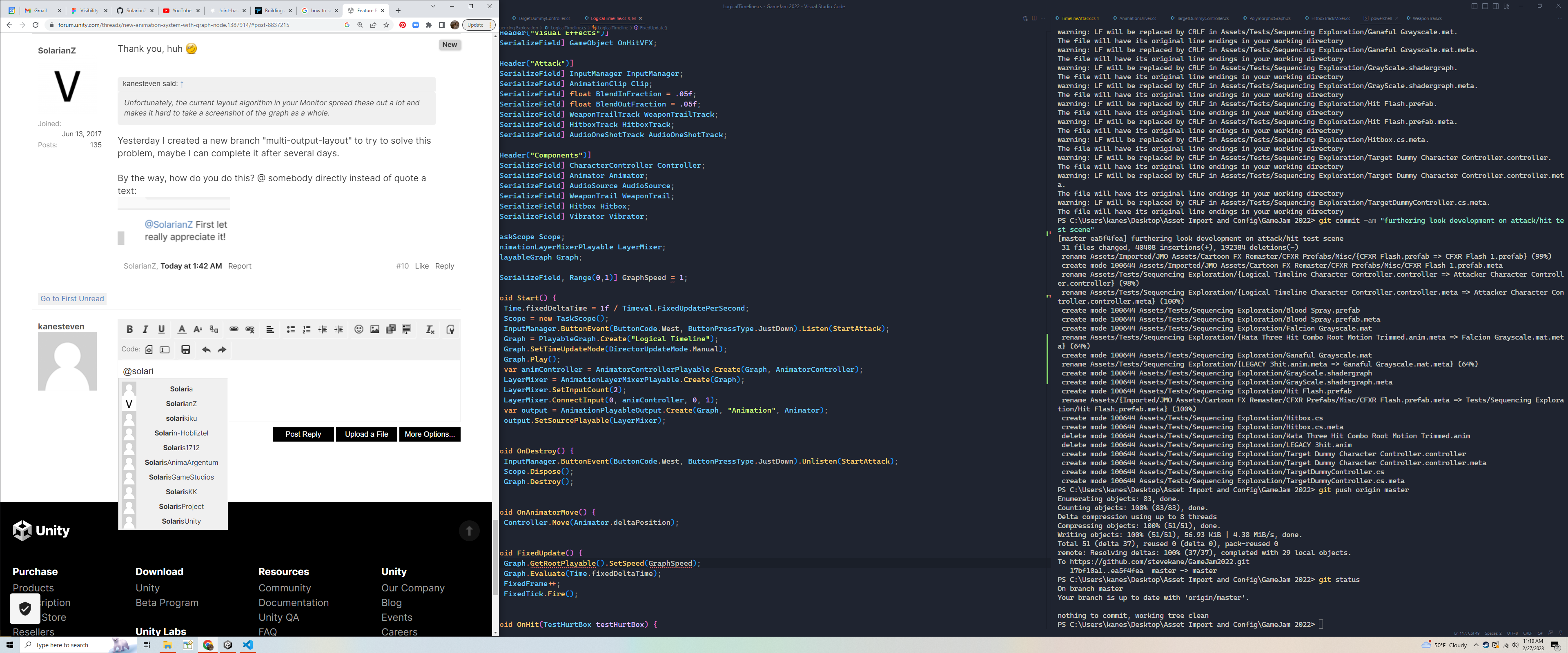The height and width of the screenshot is (653, 1568).
Task: Click the Go to First Unread link
Action: 72,298
